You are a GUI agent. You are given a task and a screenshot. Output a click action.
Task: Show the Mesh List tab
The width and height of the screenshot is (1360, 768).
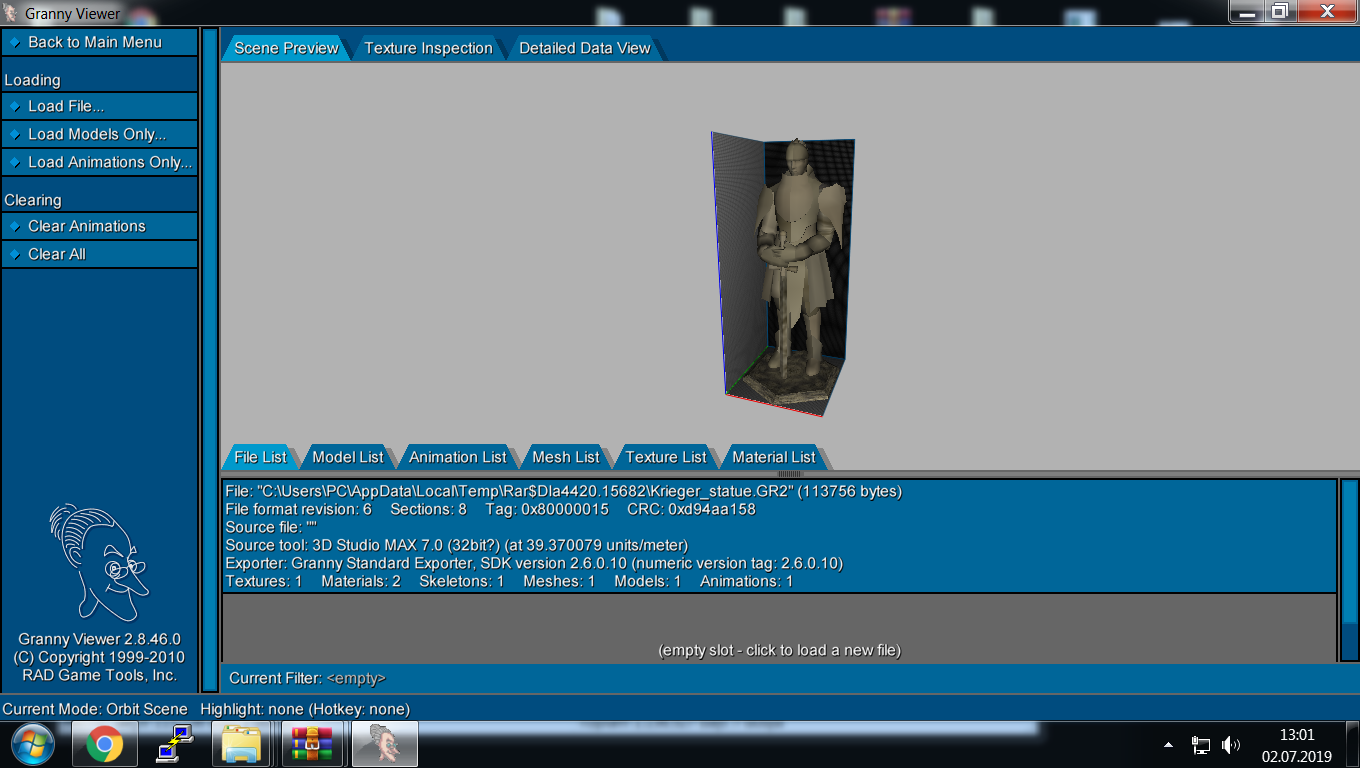click(565, 457)
